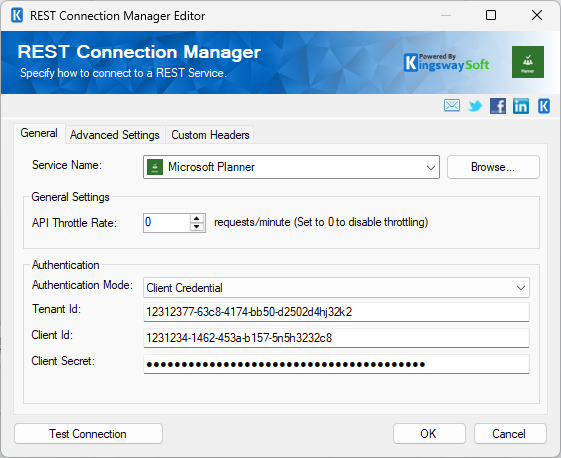Screen dimensions: 561x458
Task: Open the Advanced Settings tab
Action: point(115,135)
